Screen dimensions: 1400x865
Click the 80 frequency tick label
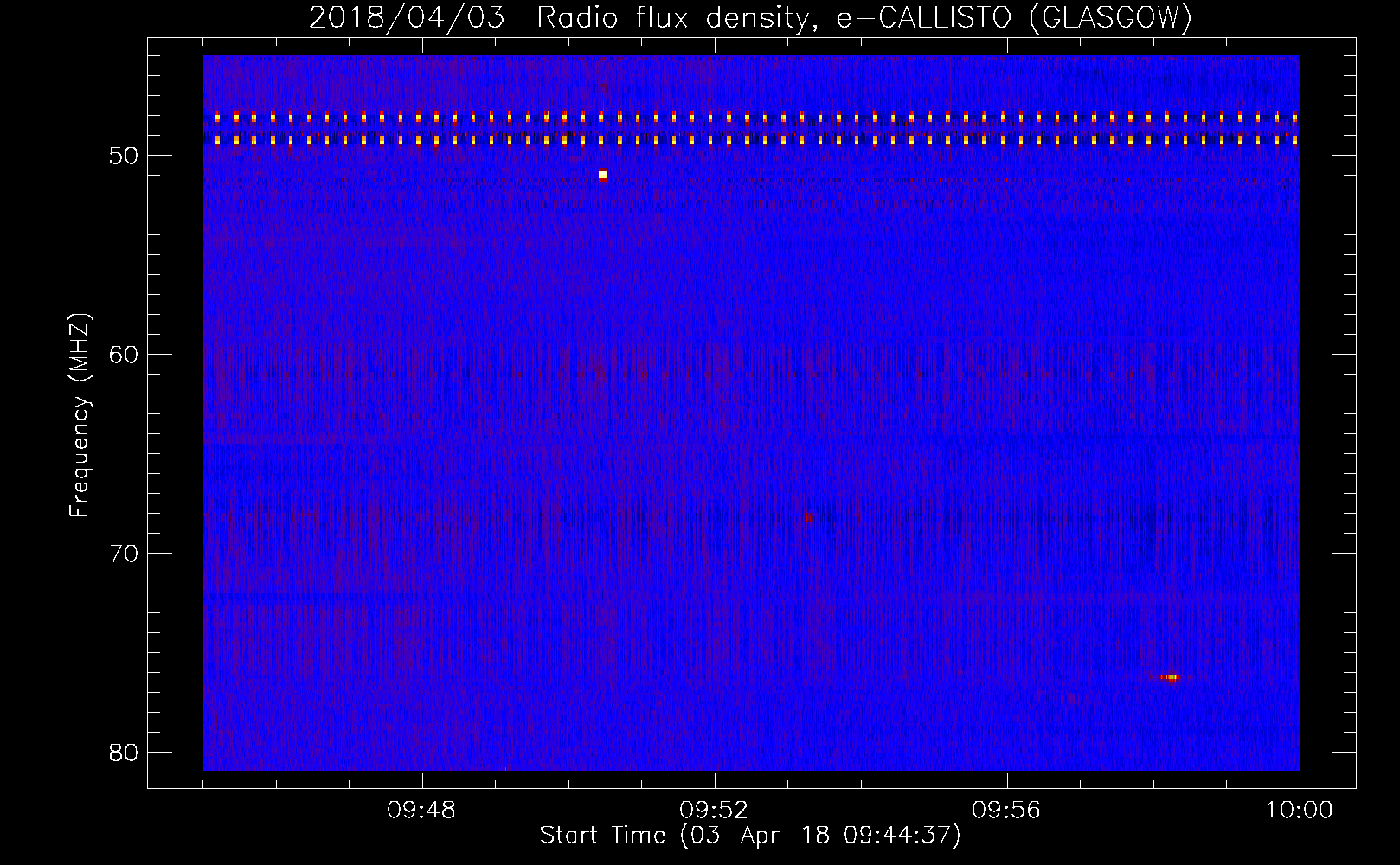[x=125, y=753]
